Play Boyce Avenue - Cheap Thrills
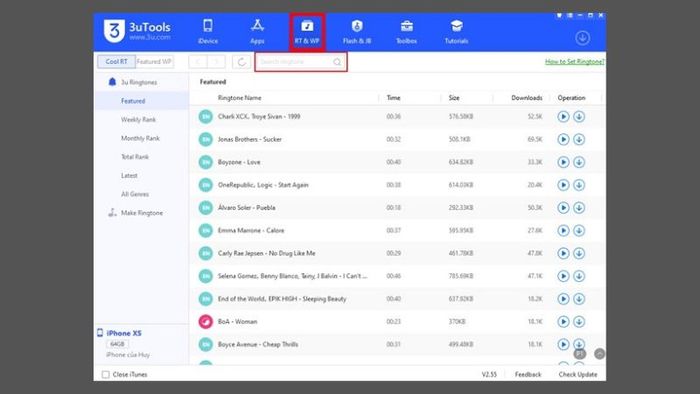Viewport: 700px width, 394px height. click(563, 344)
